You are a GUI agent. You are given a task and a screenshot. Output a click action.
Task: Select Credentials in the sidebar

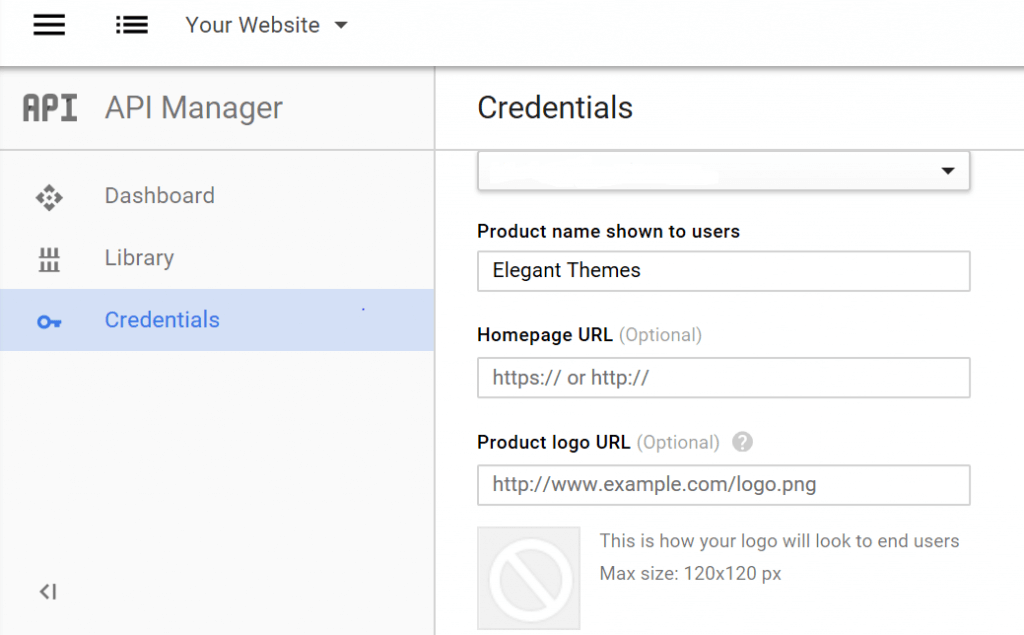point(217,320)
